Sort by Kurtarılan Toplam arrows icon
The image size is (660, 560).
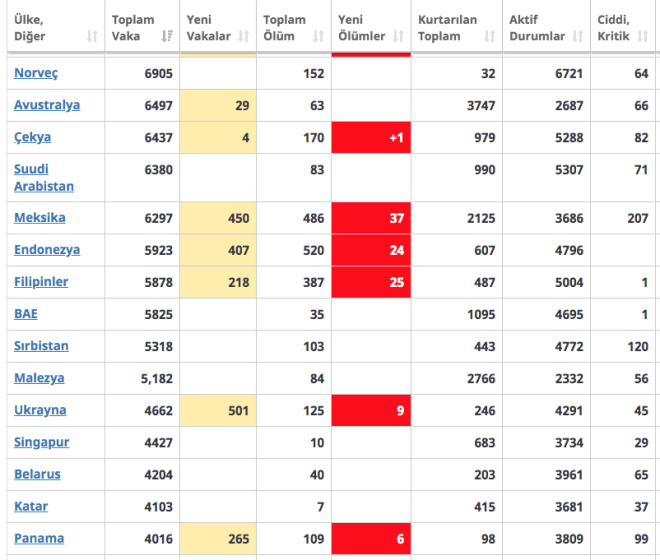click(x=489, y=37)
